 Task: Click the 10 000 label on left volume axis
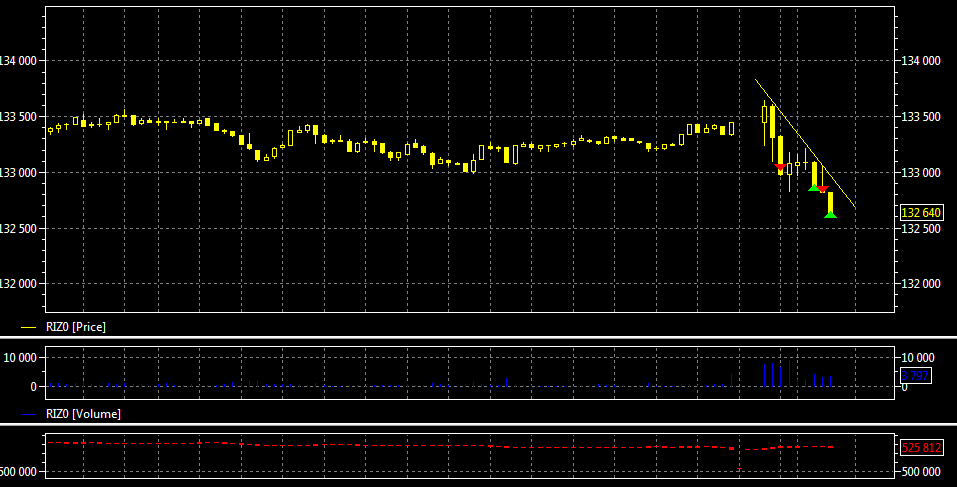click(21, 358)
